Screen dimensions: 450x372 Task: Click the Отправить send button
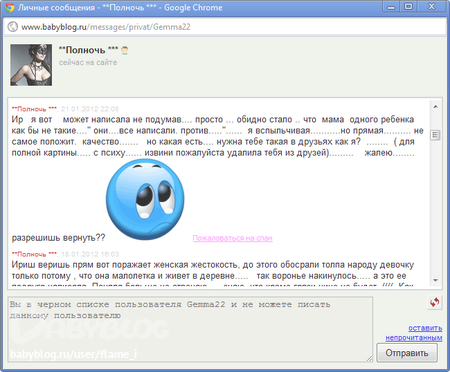[407, 353]
